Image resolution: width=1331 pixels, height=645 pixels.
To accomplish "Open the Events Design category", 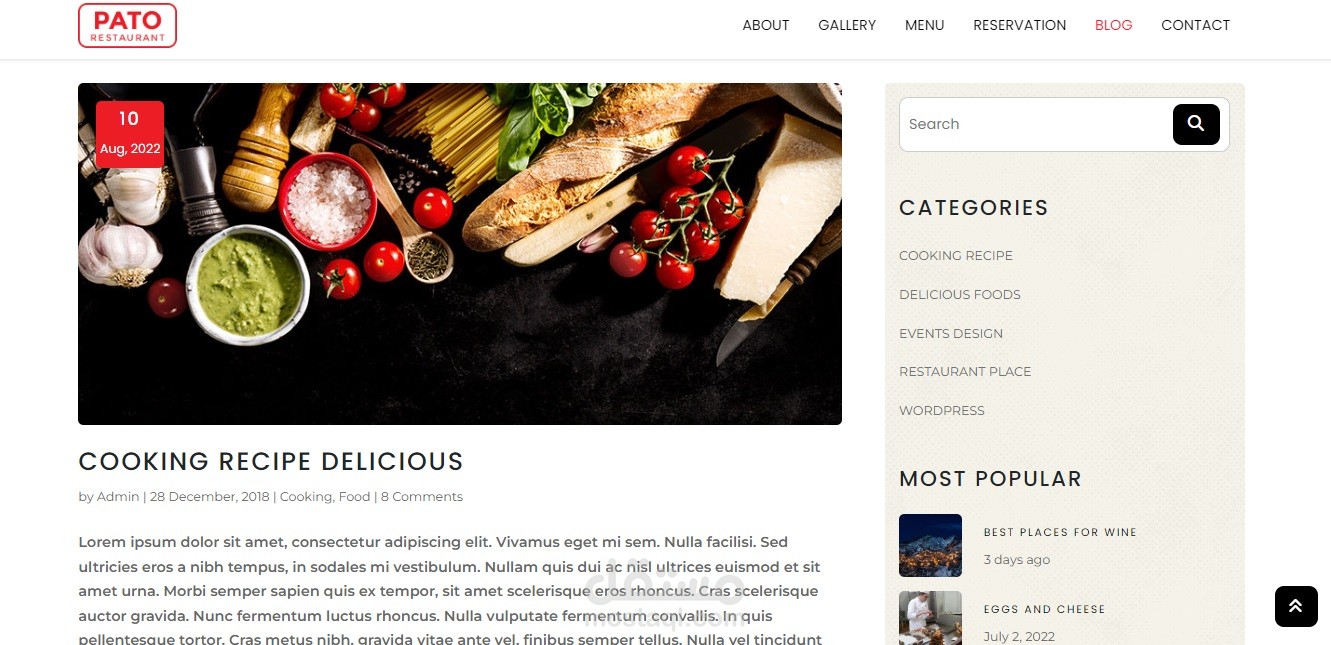I will point(951,334).
